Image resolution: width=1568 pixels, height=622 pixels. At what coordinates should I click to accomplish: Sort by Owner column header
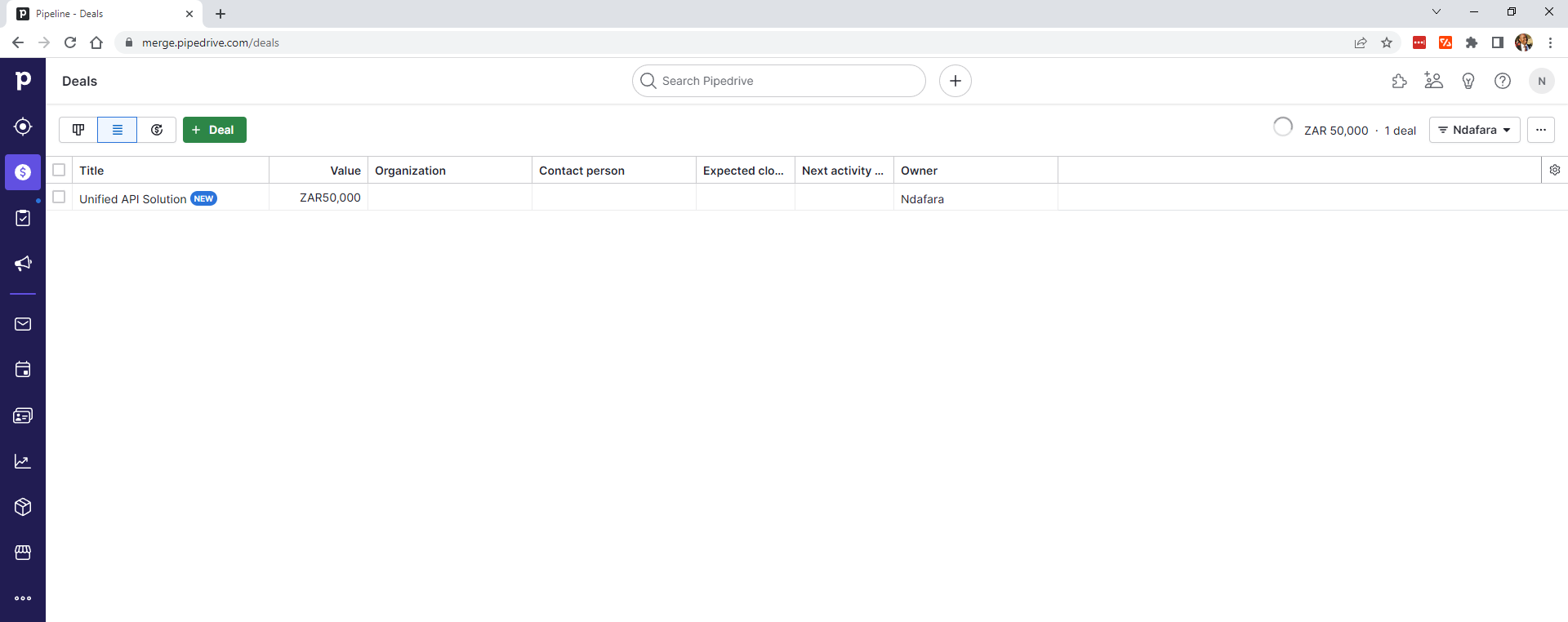pyautogui.click(x=976, y=171)
